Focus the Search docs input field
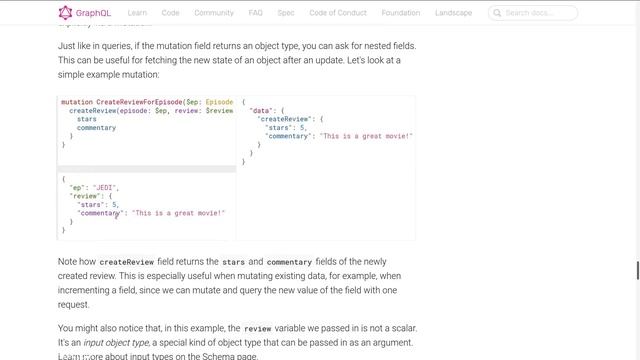The width and height of the screenshot is (640, 360). click(533, 13)
